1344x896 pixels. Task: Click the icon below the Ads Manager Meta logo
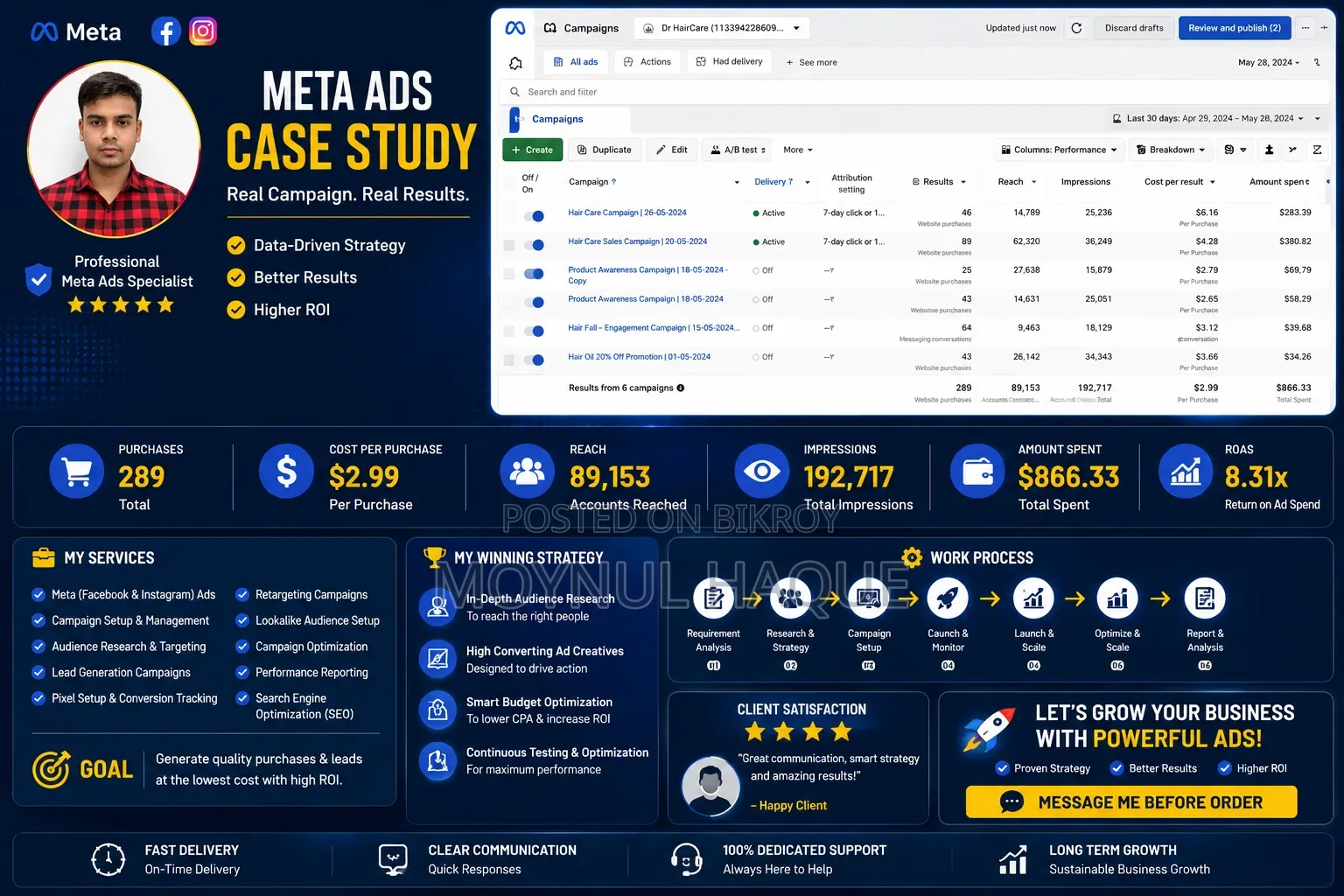pos(515,63)
